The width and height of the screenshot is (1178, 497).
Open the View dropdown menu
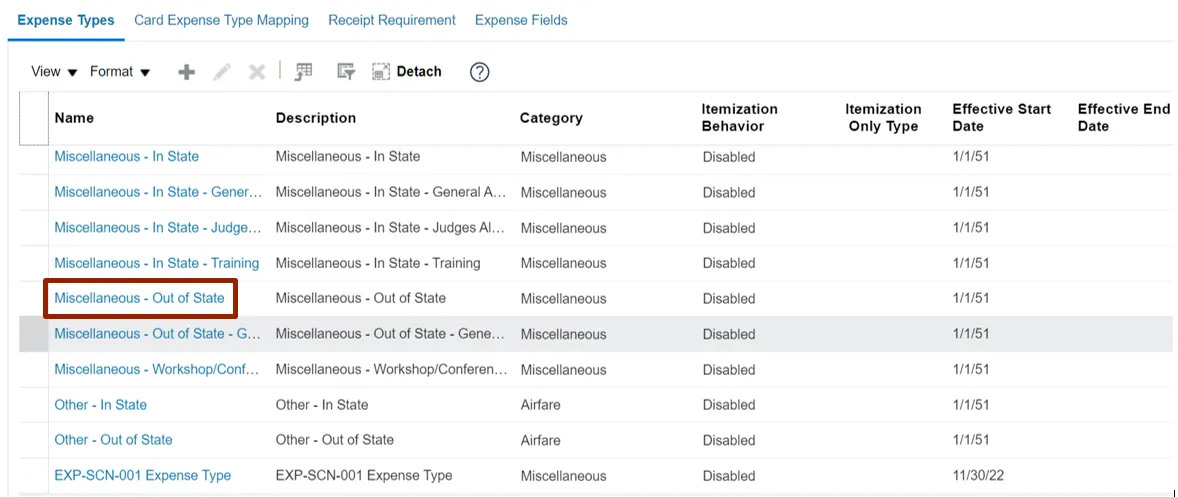54,72
